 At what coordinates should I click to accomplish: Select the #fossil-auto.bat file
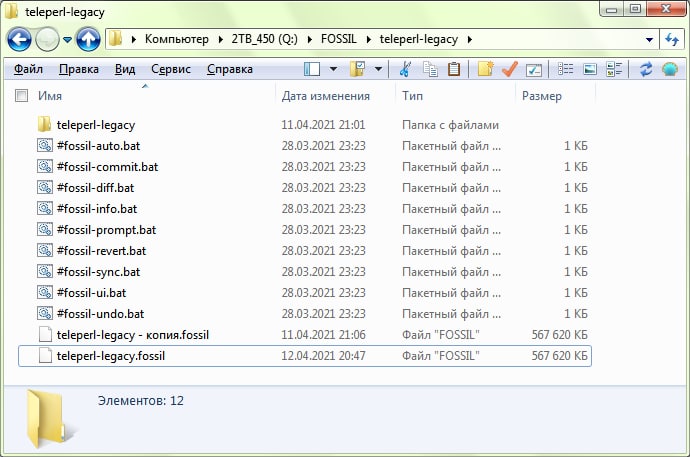(x=305, y=146)
